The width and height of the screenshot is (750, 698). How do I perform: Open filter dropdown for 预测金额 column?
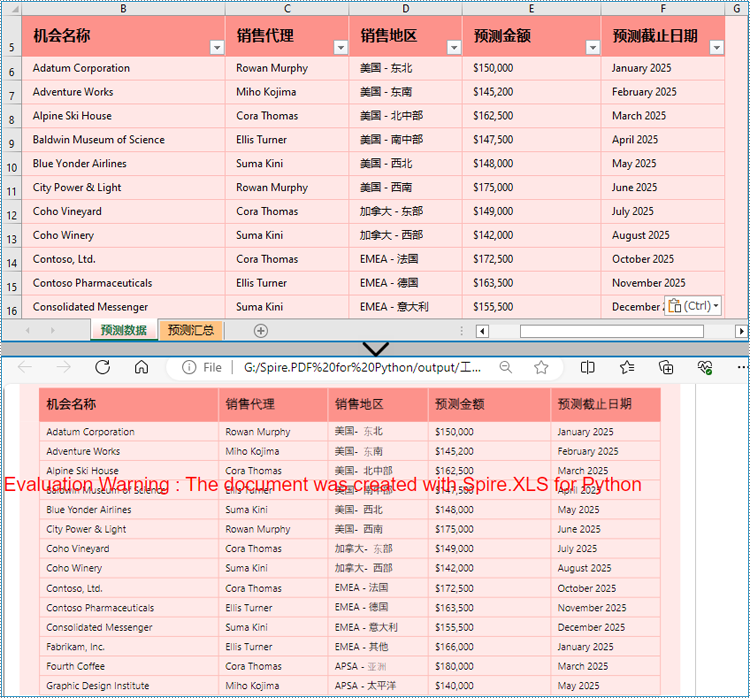pyautogui.click(x=593, y=47)
